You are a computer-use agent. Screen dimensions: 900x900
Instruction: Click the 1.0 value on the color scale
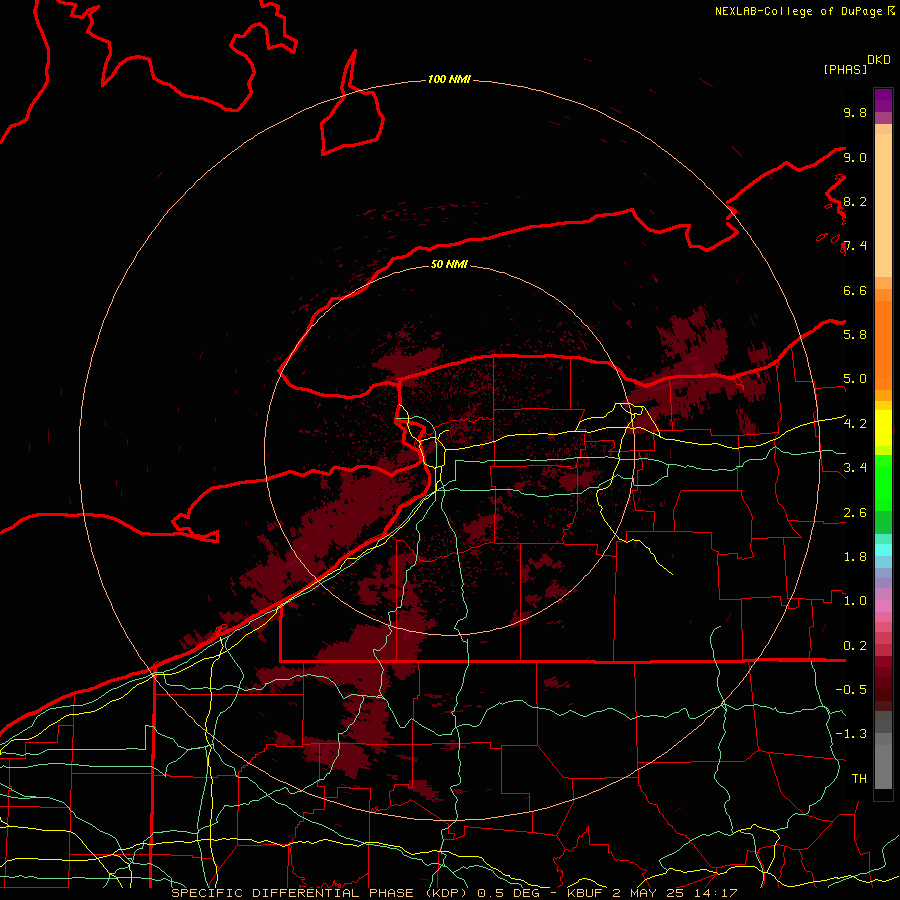[855, 601]
